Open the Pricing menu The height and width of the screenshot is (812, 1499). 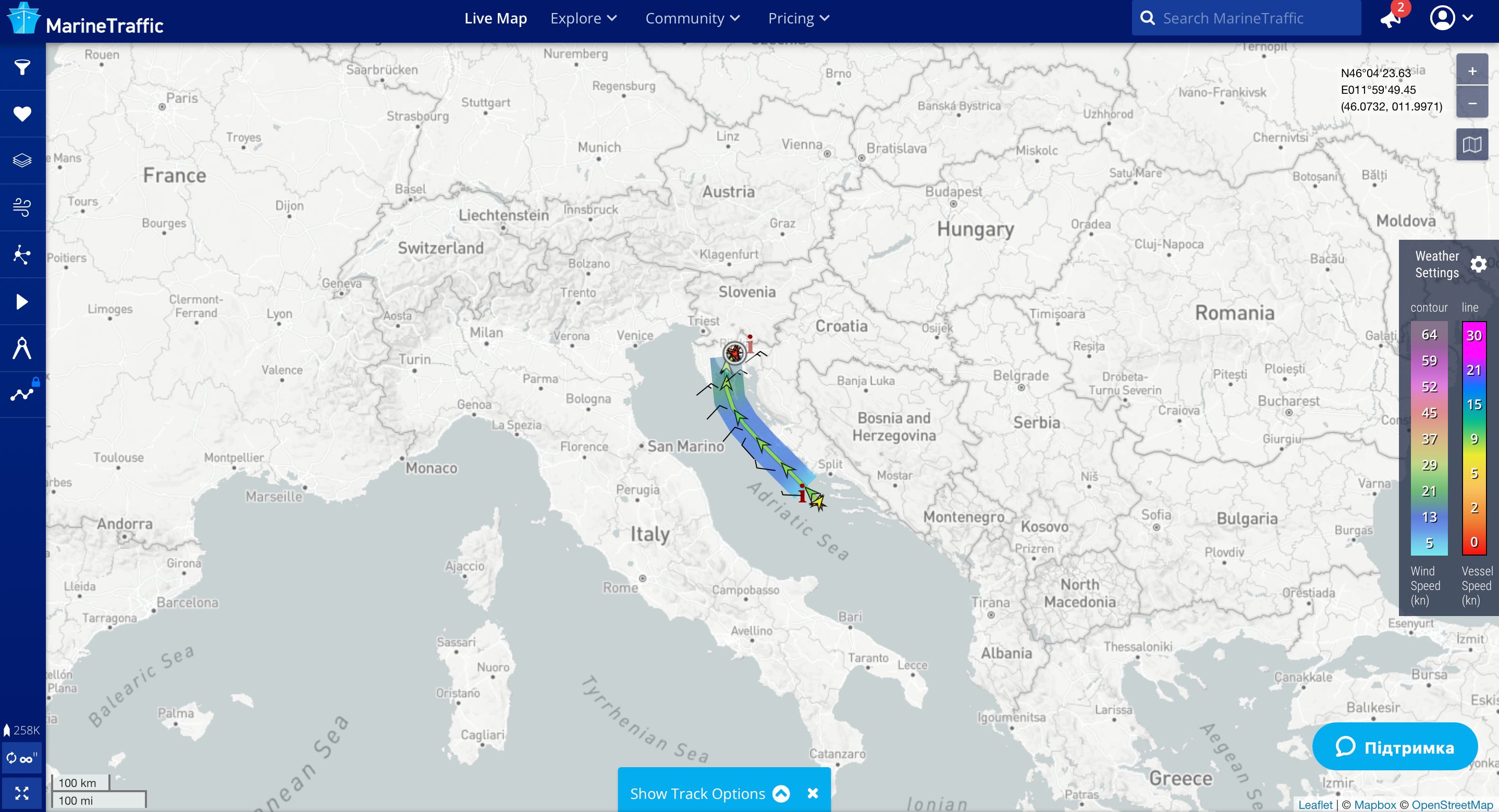798,18
